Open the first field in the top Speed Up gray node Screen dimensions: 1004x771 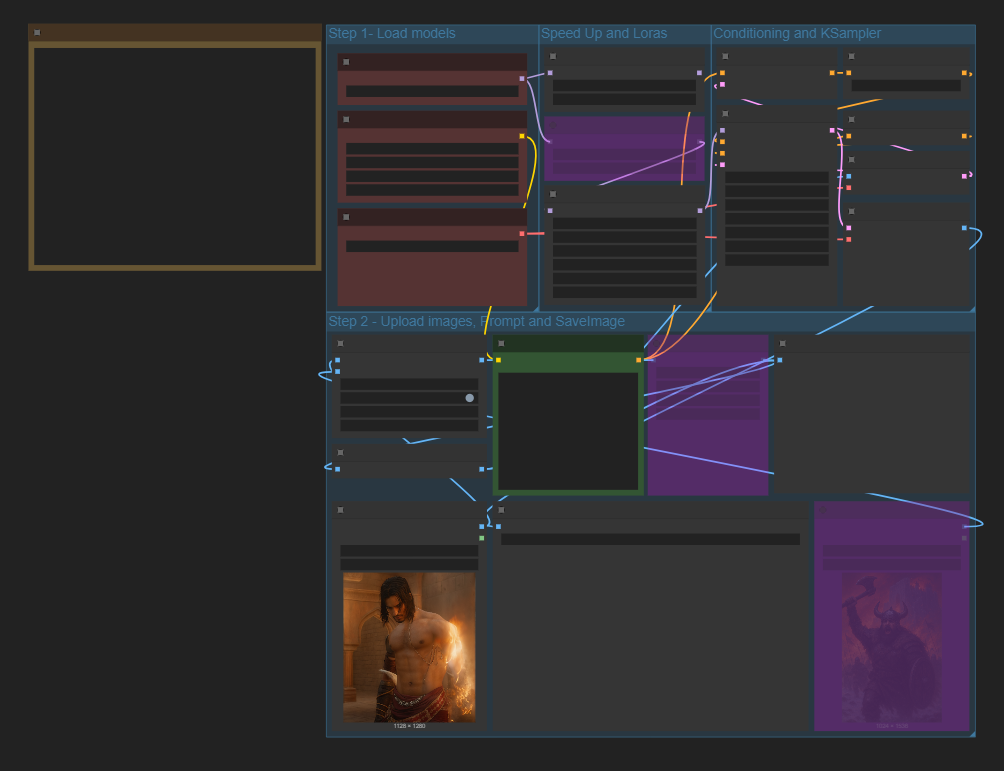tap(624, 86)
